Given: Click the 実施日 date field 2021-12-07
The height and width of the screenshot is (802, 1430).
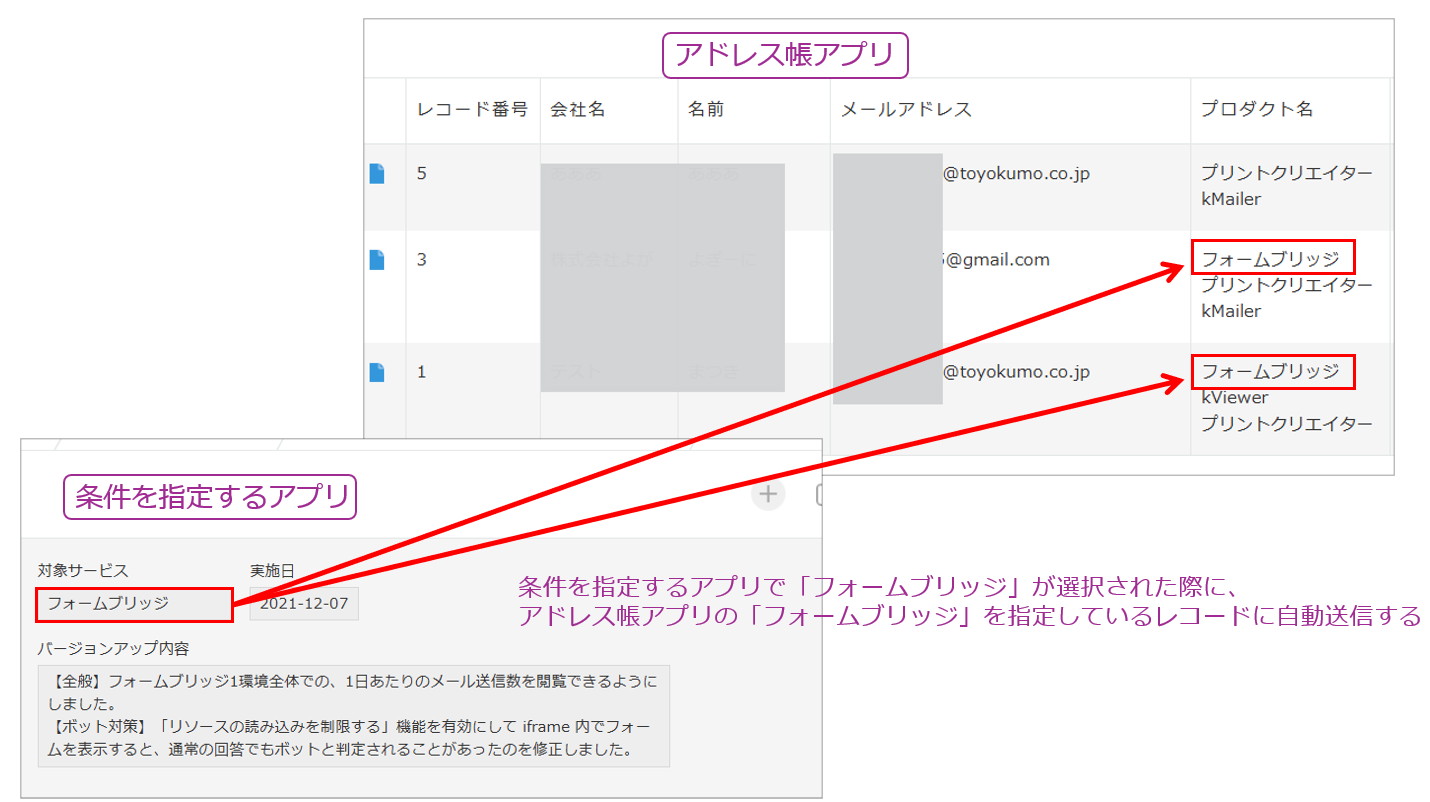Looking at the screenshot, I should tap(305, 603).
